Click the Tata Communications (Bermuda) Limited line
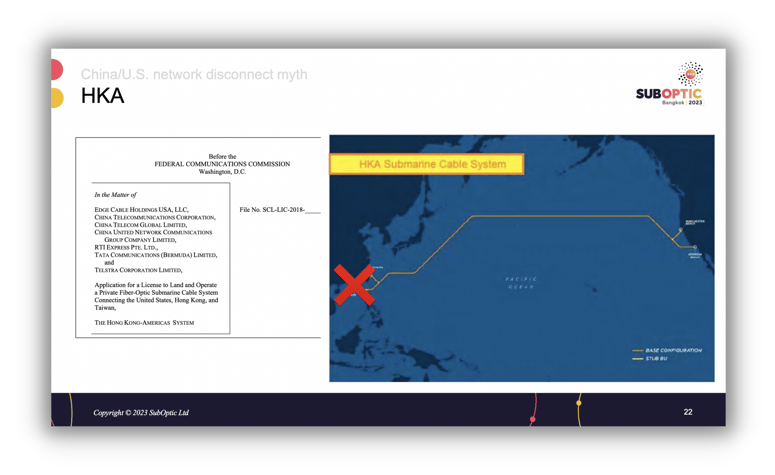 coord(155,255)
